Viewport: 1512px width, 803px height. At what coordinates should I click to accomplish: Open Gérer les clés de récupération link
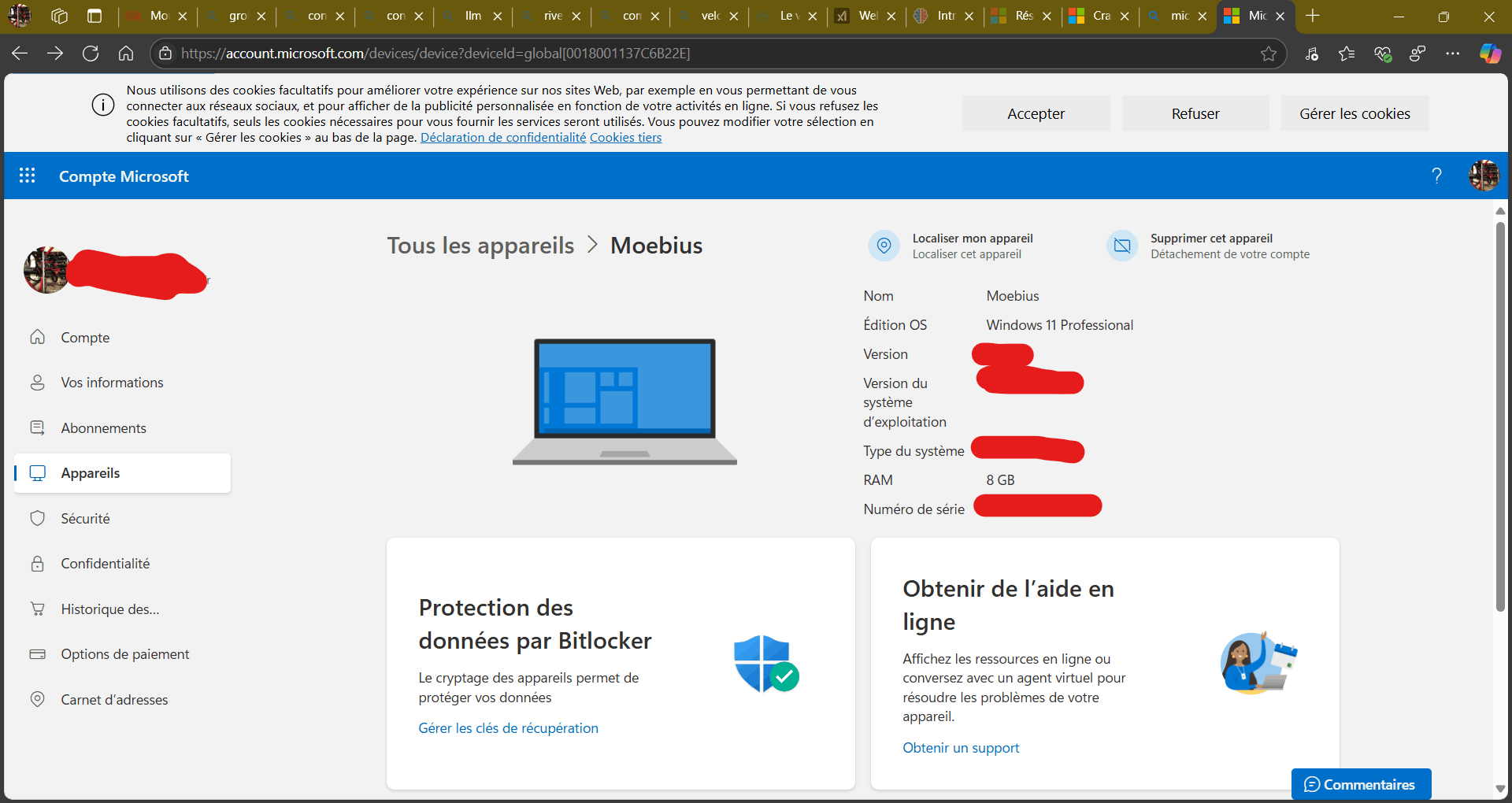point(508,728)
